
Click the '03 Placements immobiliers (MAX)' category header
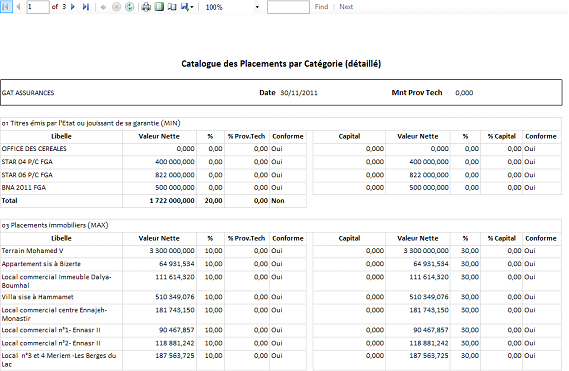pos(55,225)
